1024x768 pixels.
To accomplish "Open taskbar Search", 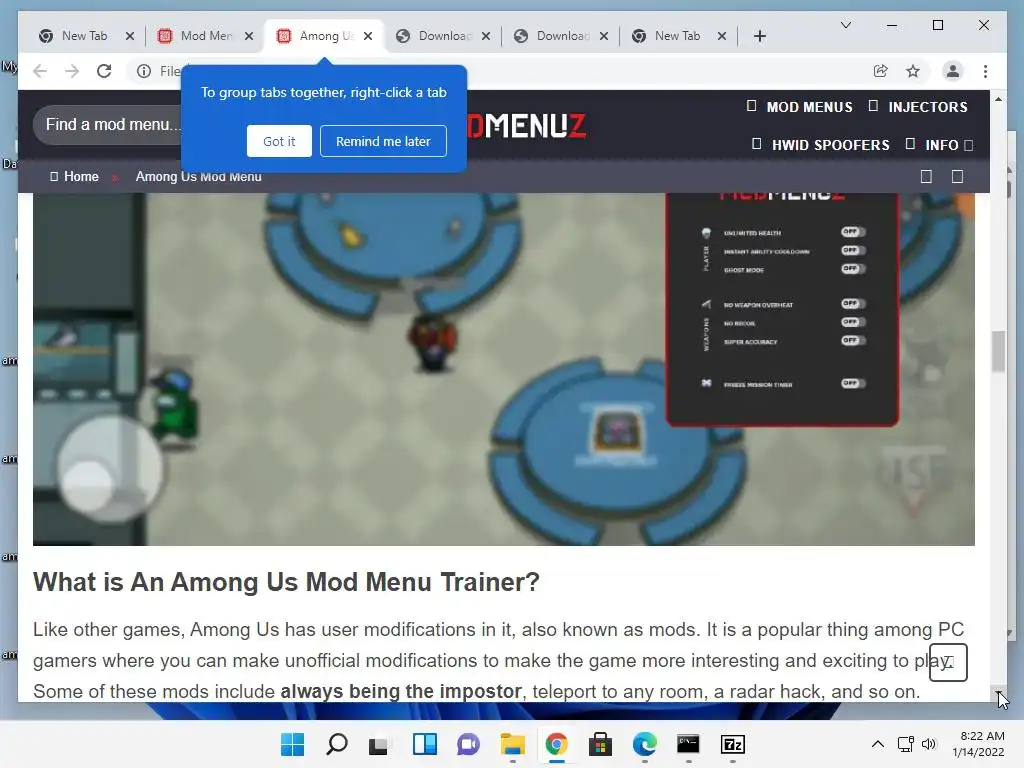I will point(336,744).
